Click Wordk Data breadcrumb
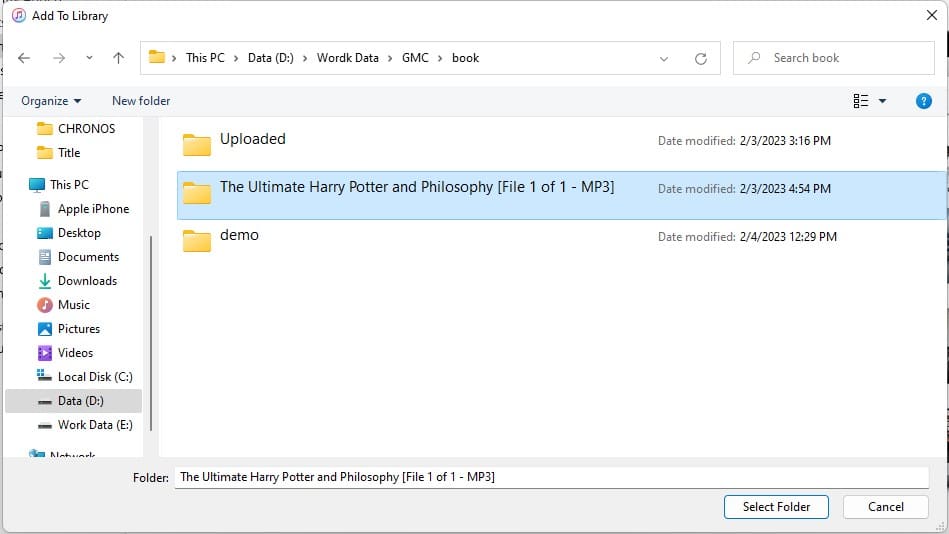Screen dimensions: 949x534 tap(347, 58)
